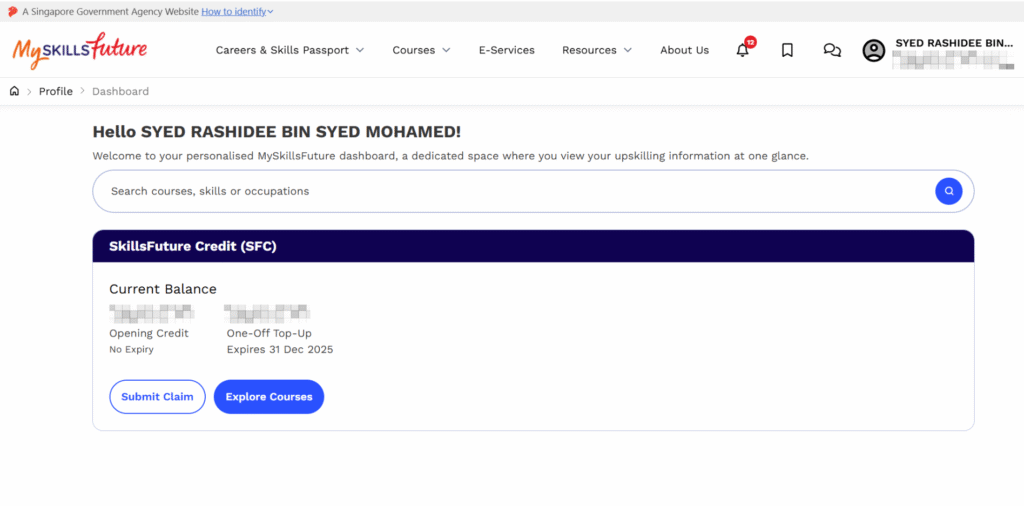Select Dashboard in the breadcrumb trail
This screenshot has height=506, width=1024.
pyautogui.click(x=120, y=91)
